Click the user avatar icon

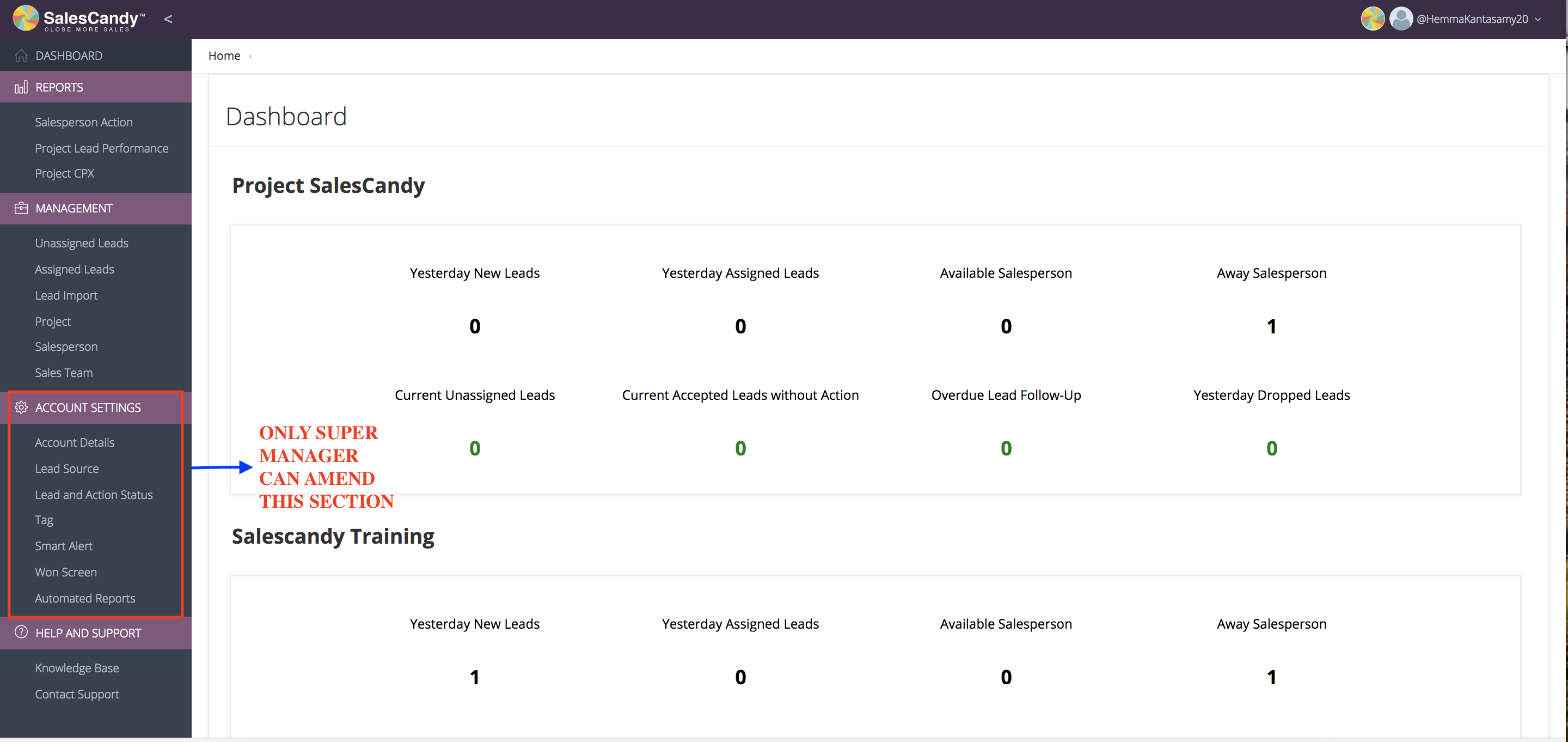pos(1401,19)
